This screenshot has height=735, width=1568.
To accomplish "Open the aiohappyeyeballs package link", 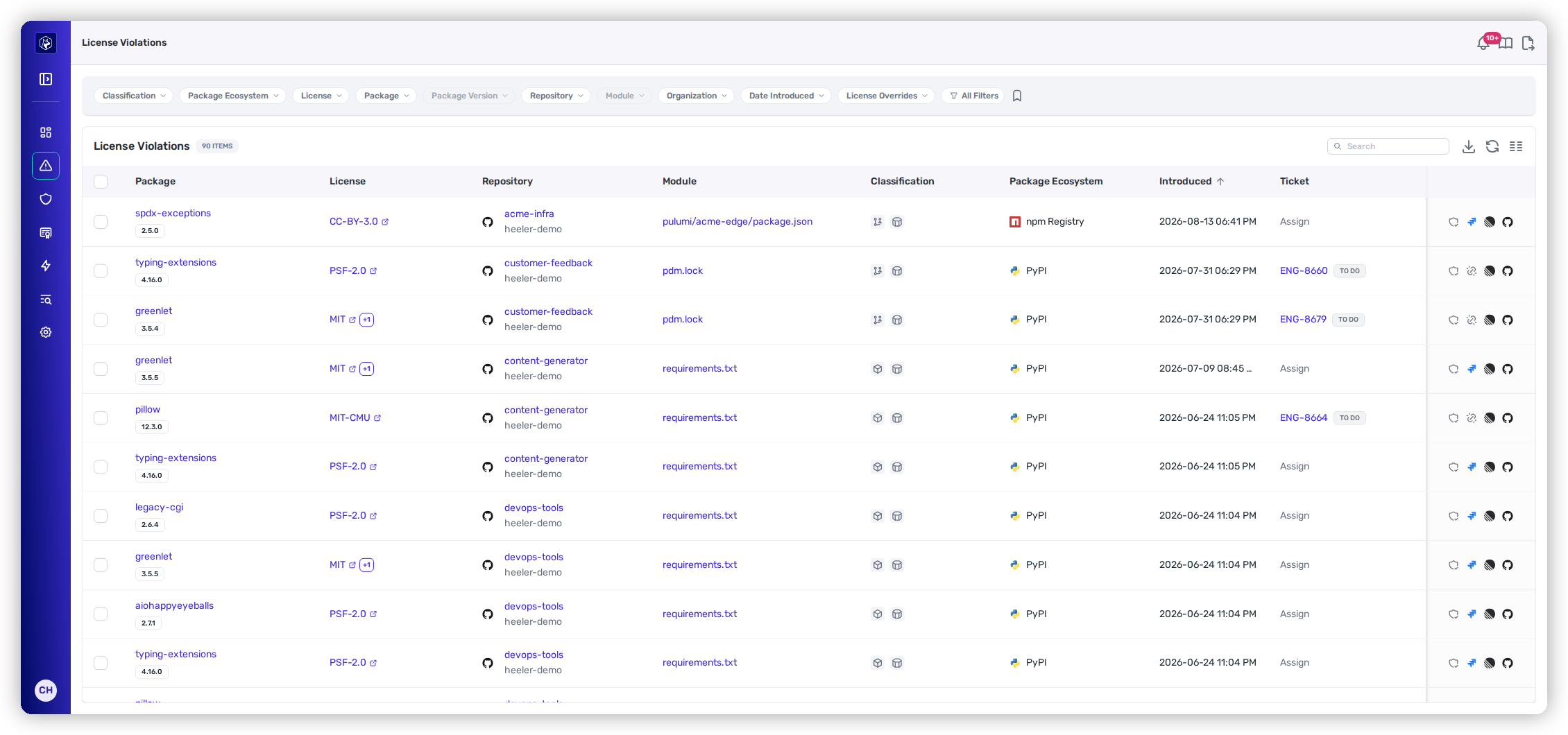I will point(174,606).
